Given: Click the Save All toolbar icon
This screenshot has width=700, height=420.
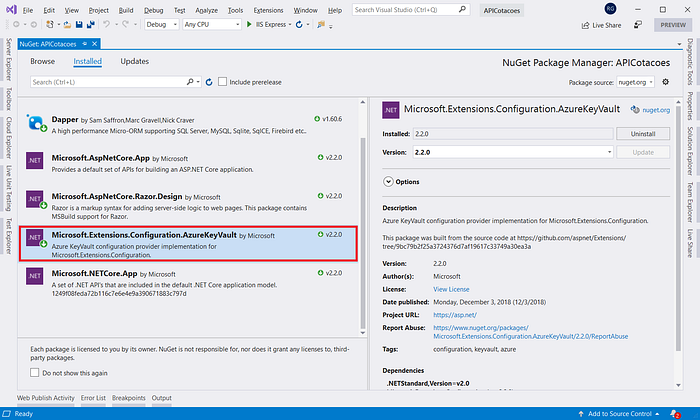Looking at the screenshot, I should tap(91, 25).
